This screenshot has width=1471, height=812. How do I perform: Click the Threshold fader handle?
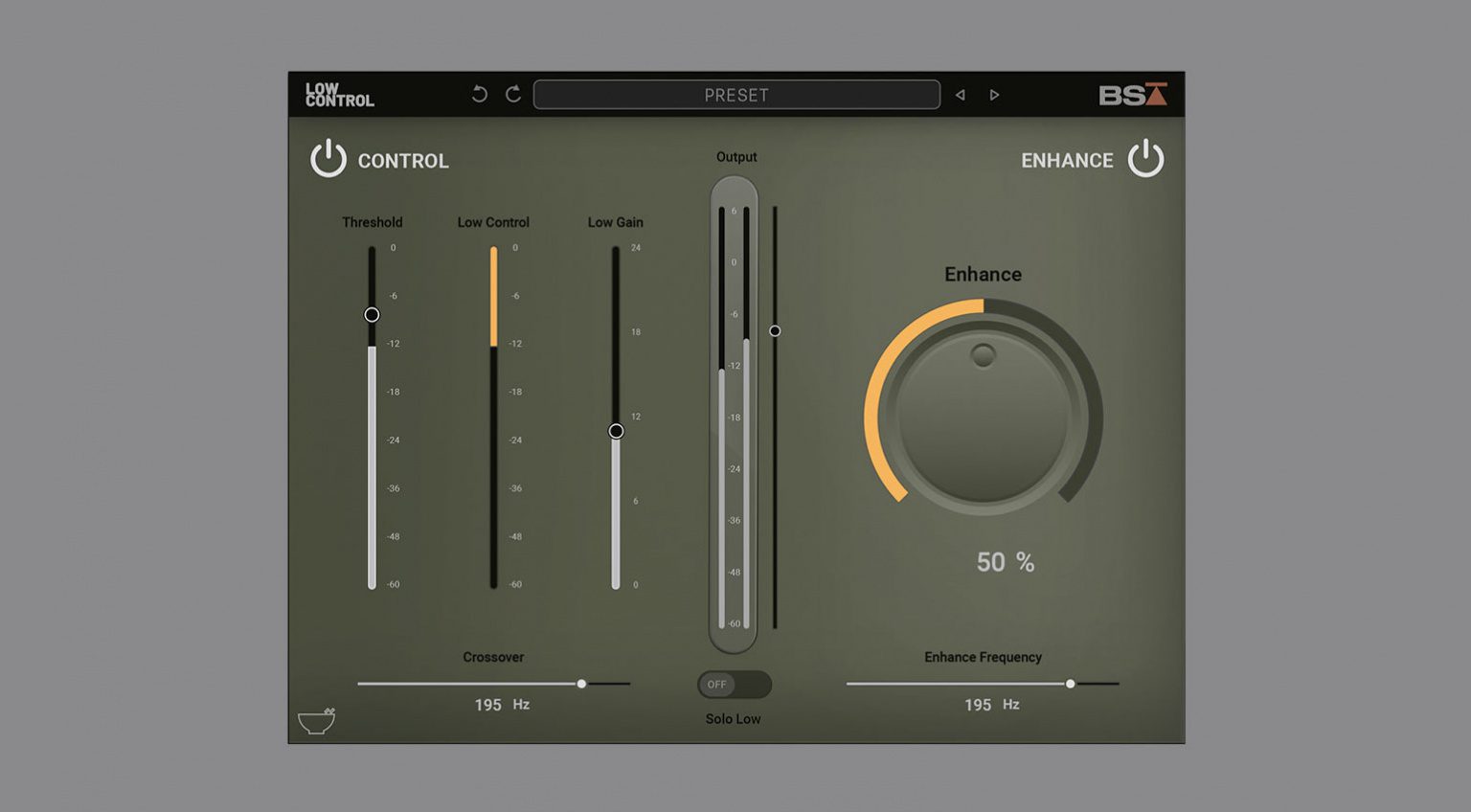point(372,314)
